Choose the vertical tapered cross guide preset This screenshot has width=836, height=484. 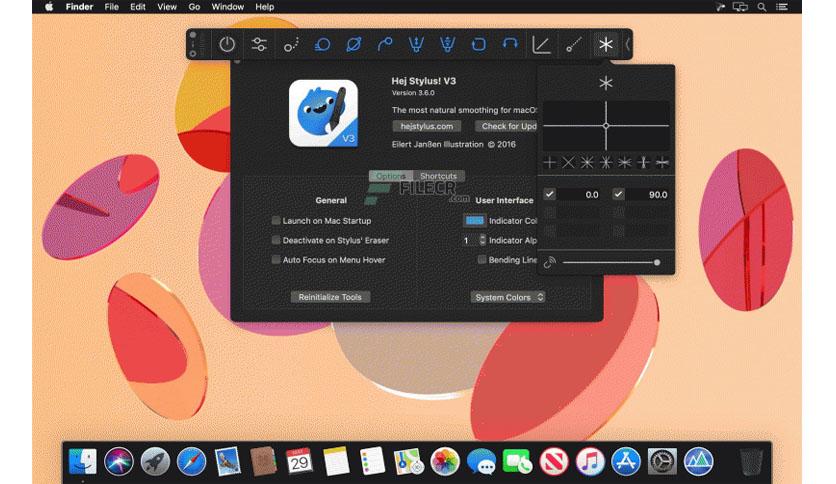(x=644, y=163)
